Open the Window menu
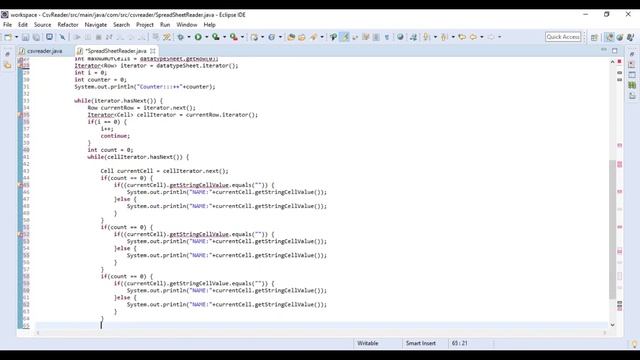This screenshot has width=640, height=360. coord(187,25)
